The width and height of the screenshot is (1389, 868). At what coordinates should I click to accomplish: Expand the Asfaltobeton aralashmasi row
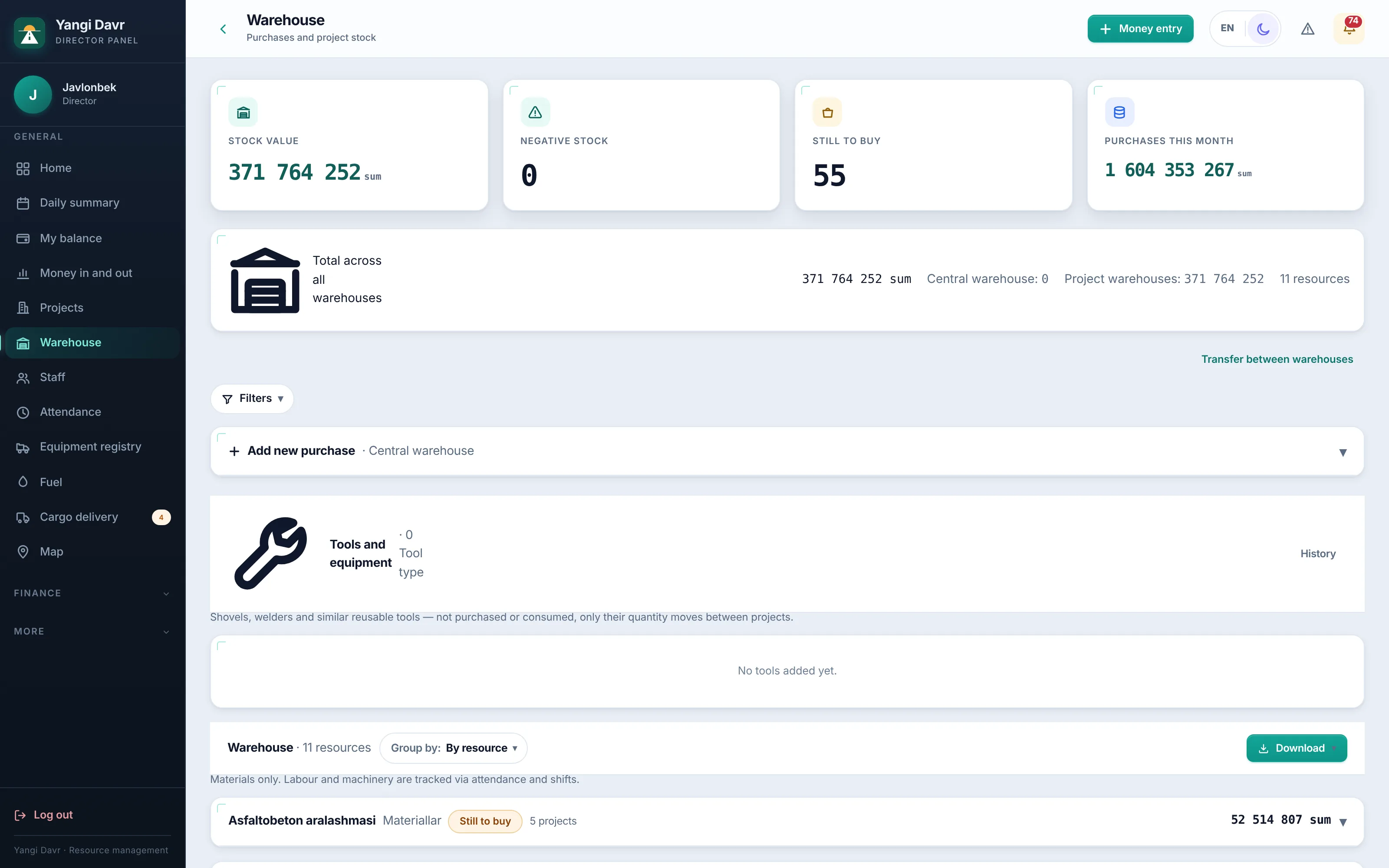(x=787, y=821)
